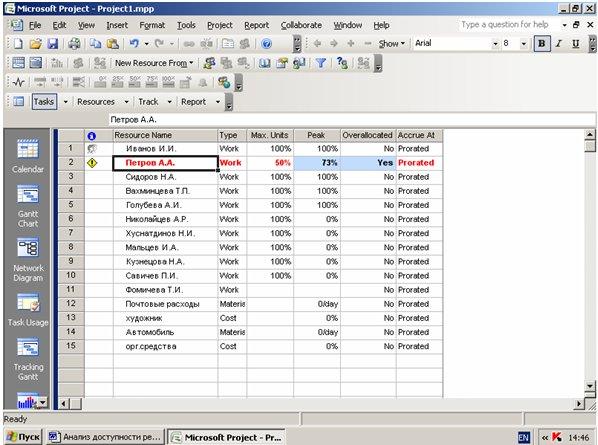The width and height of the screenshot is (598, 445).
Task: Click the note icon in row 1
Action: point(92,149)
